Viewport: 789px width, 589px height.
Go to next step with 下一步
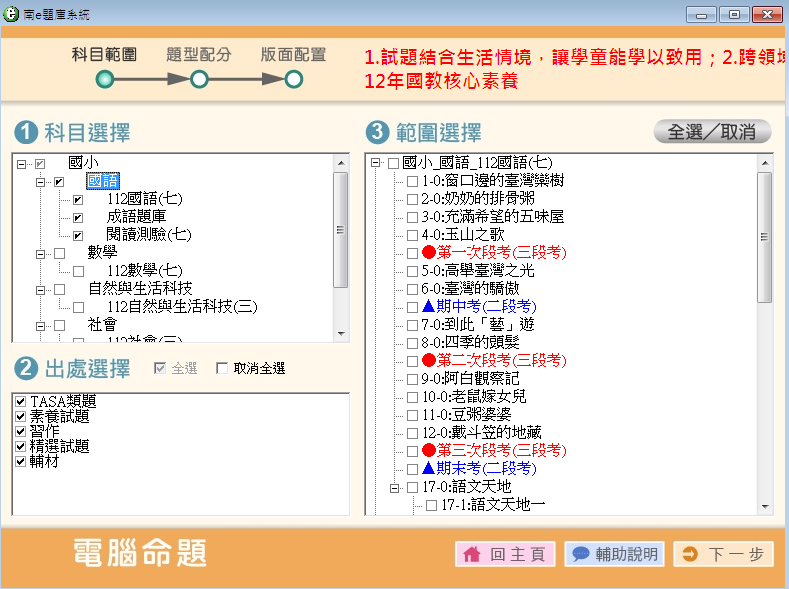pyautogui.click(x=724, y=554)
